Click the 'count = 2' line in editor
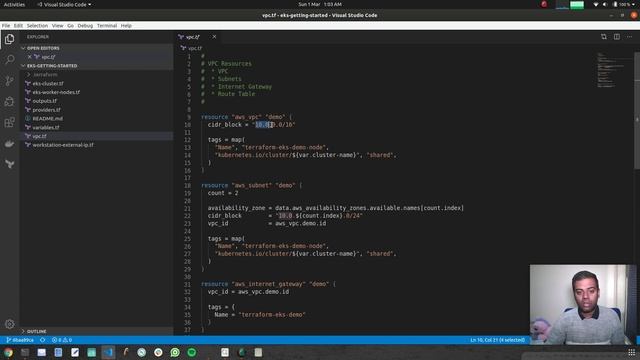Viewport: 640px width, 360px height. point(223,193)
